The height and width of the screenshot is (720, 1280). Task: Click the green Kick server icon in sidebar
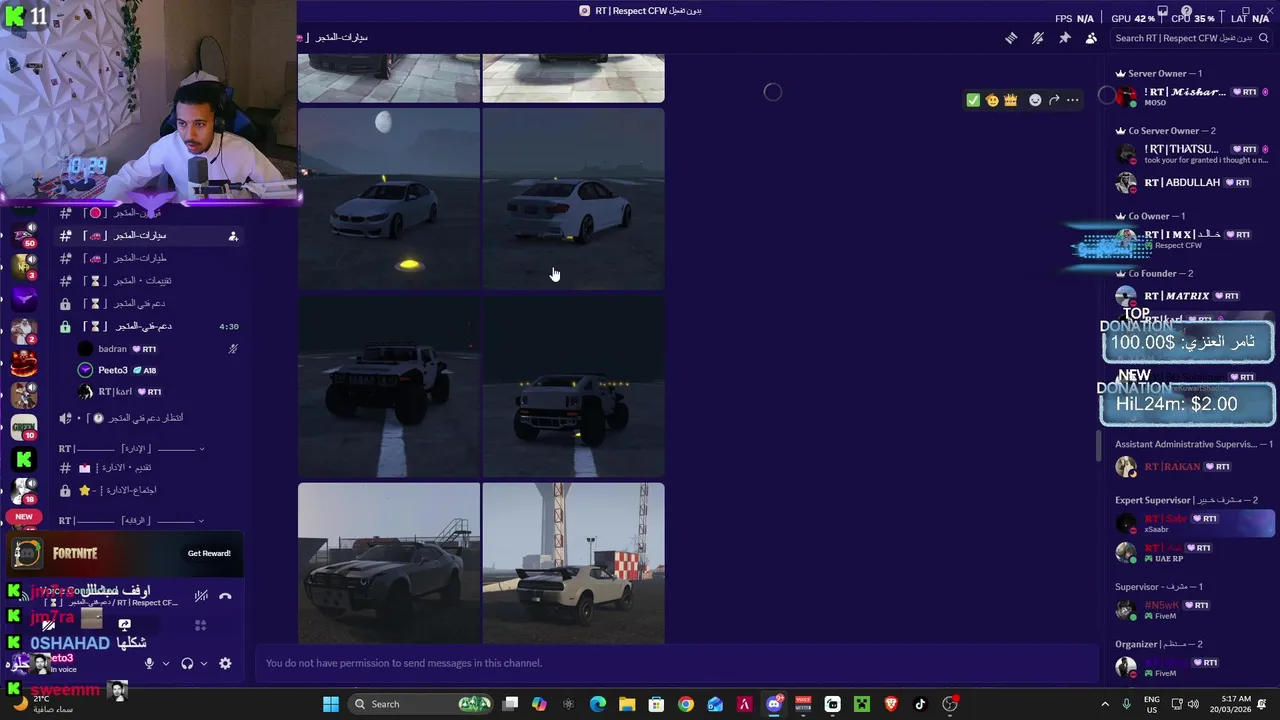(x=24, y=459)
